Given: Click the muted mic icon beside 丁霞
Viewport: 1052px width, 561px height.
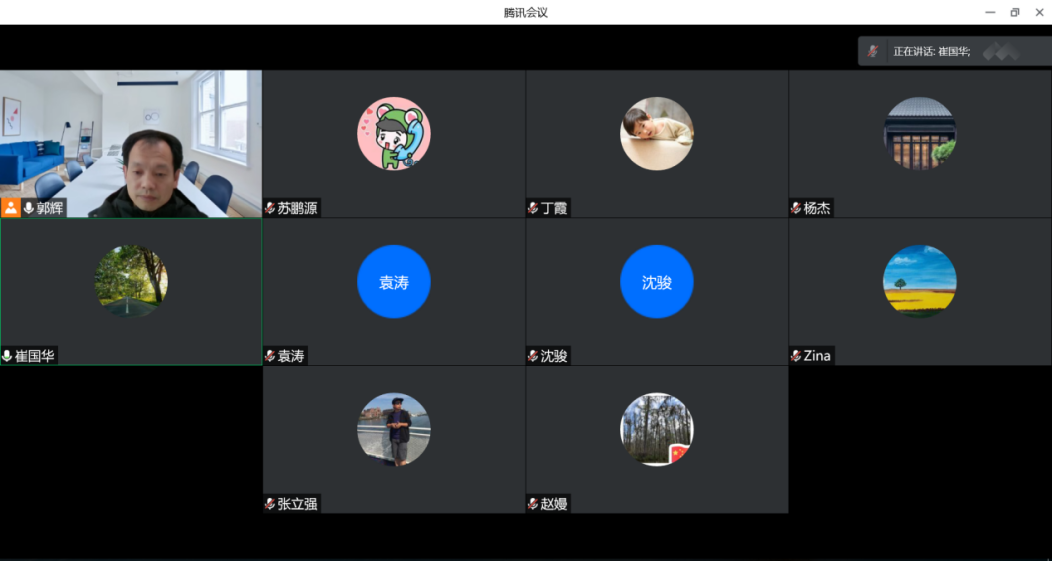Looking at the screenshot, I should pyautogui.click(x=533, y=208).
